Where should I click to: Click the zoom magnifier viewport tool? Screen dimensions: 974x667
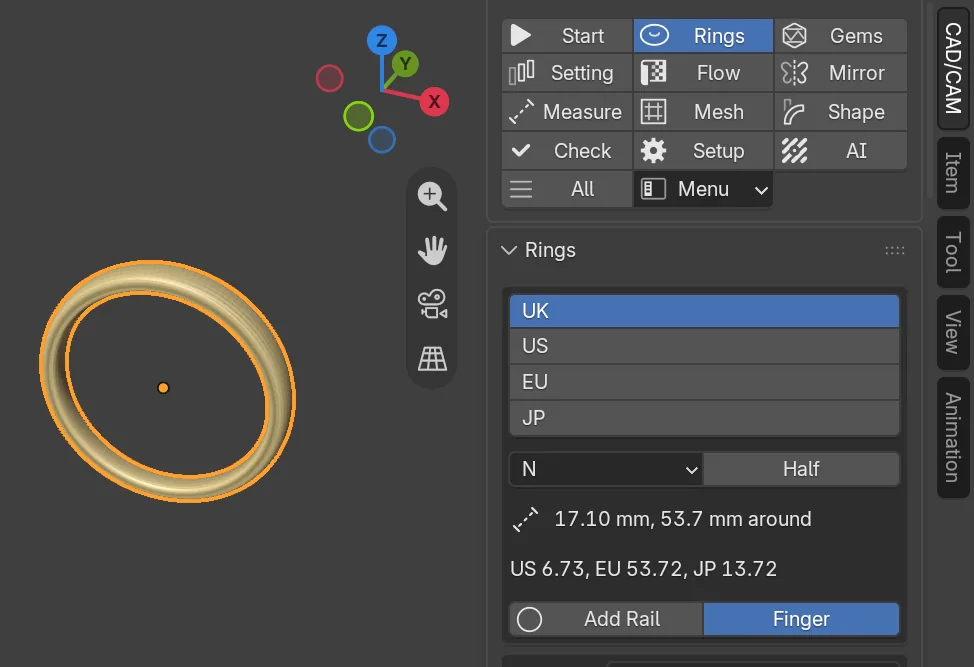pos(432,196)
